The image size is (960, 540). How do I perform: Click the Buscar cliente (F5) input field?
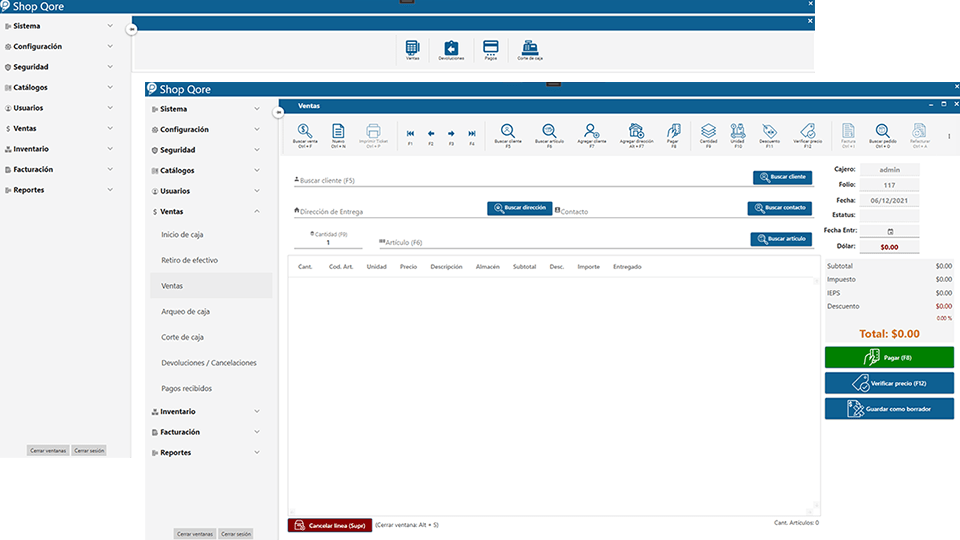coord(521,181)
